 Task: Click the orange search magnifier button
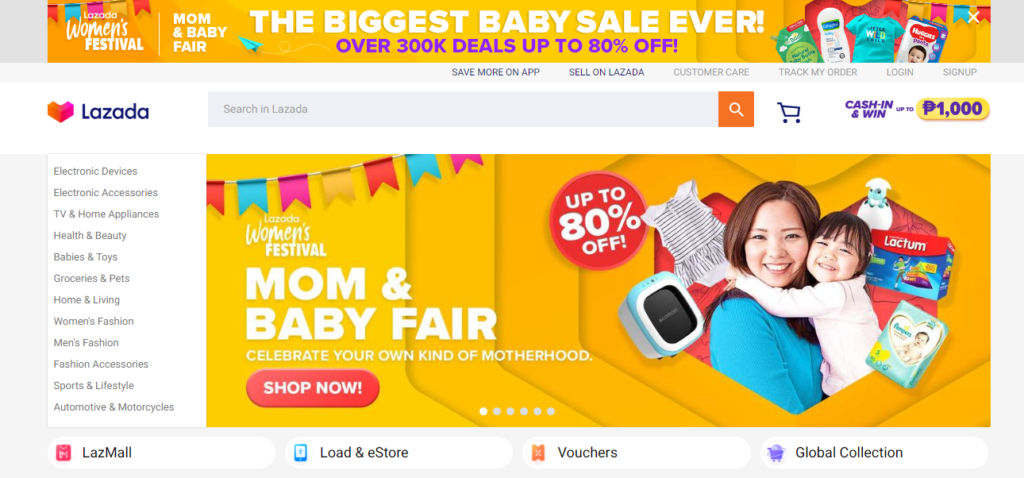[x=736, y=109]
